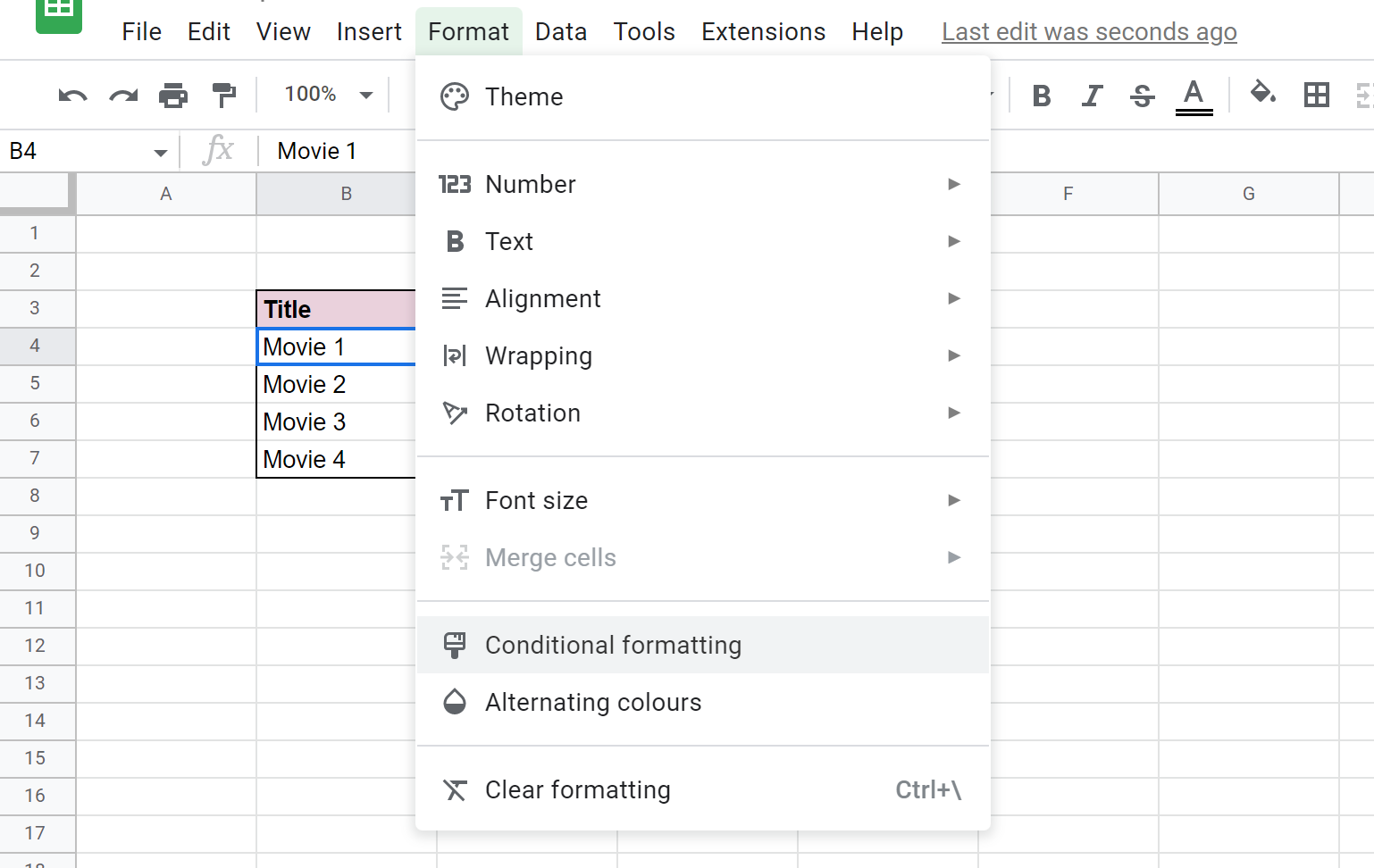The height and width of the screenshot is (868, 1374).
Task: Select the Paint format tool
Action: pos(224,95)
